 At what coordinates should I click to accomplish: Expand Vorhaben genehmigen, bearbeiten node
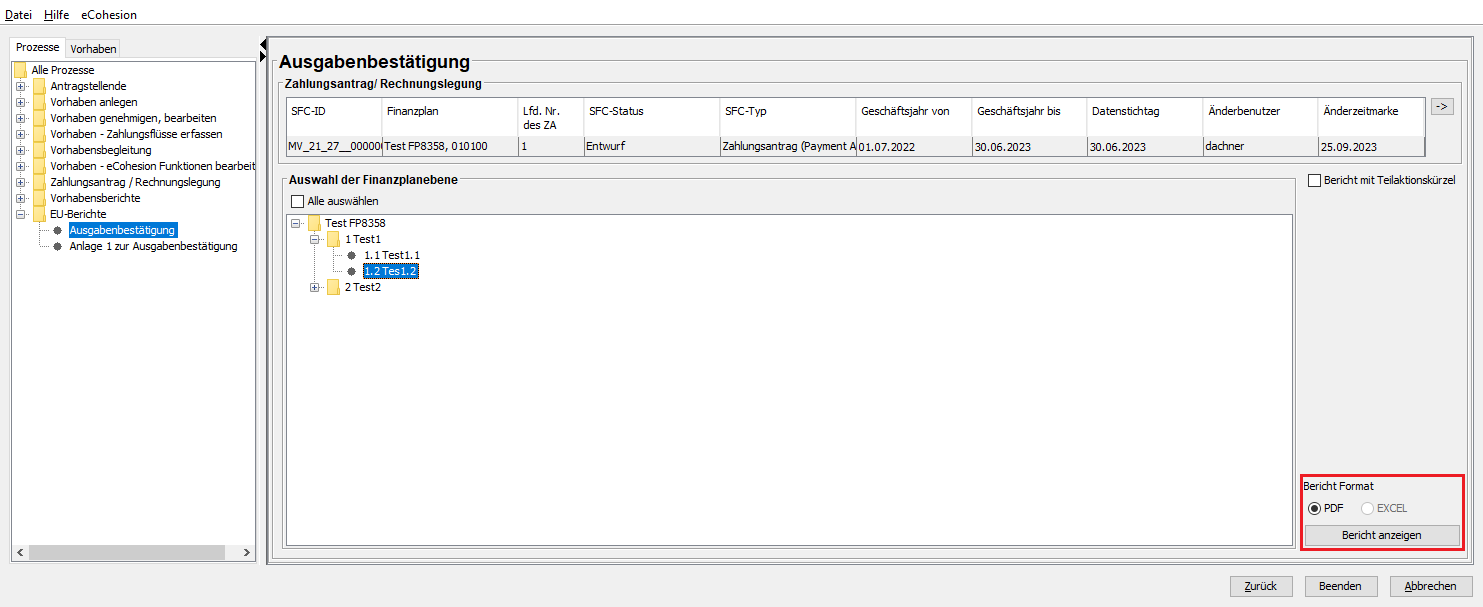[20, 118]
